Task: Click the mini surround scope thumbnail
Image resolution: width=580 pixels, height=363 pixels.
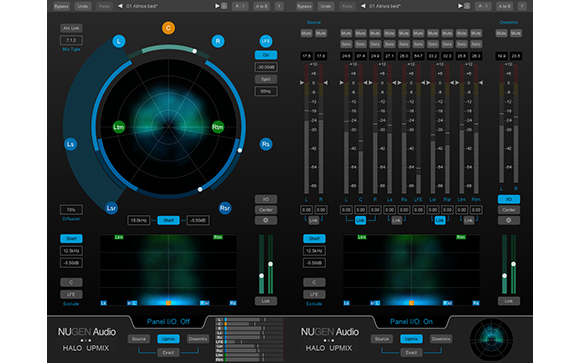Action: (491, 339)
